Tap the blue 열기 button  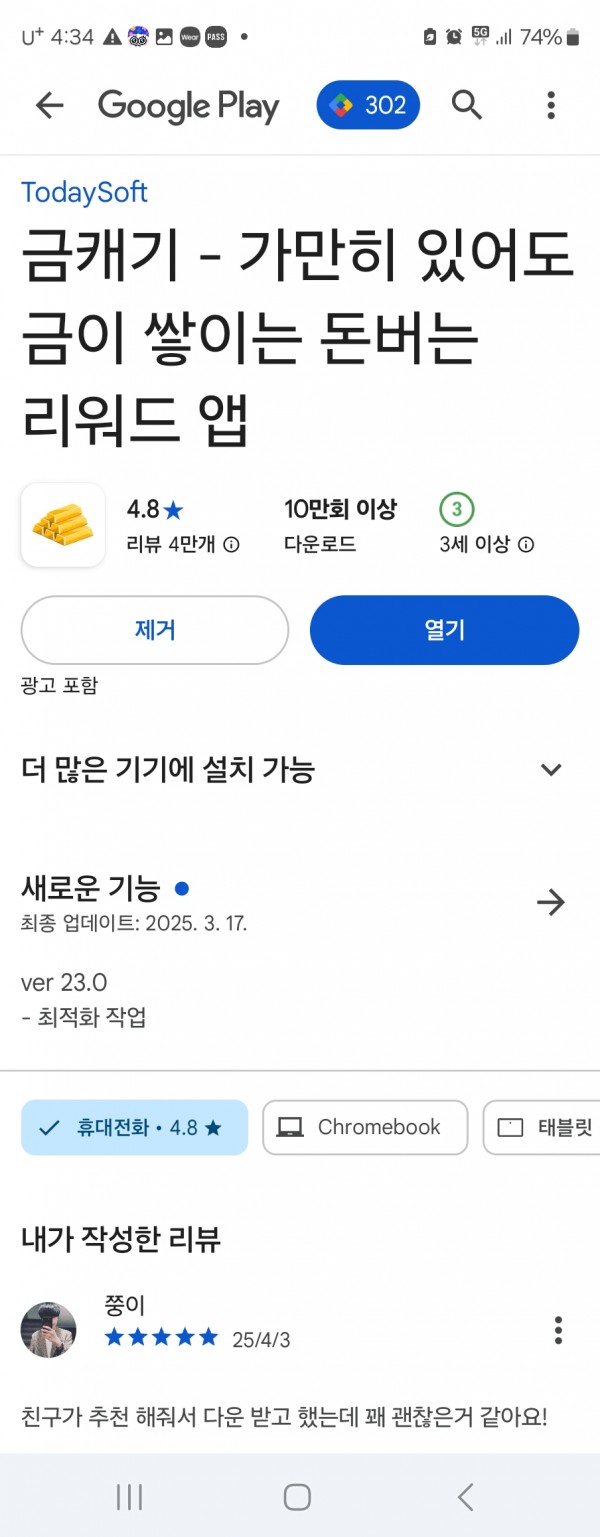(x=444, y=630)
